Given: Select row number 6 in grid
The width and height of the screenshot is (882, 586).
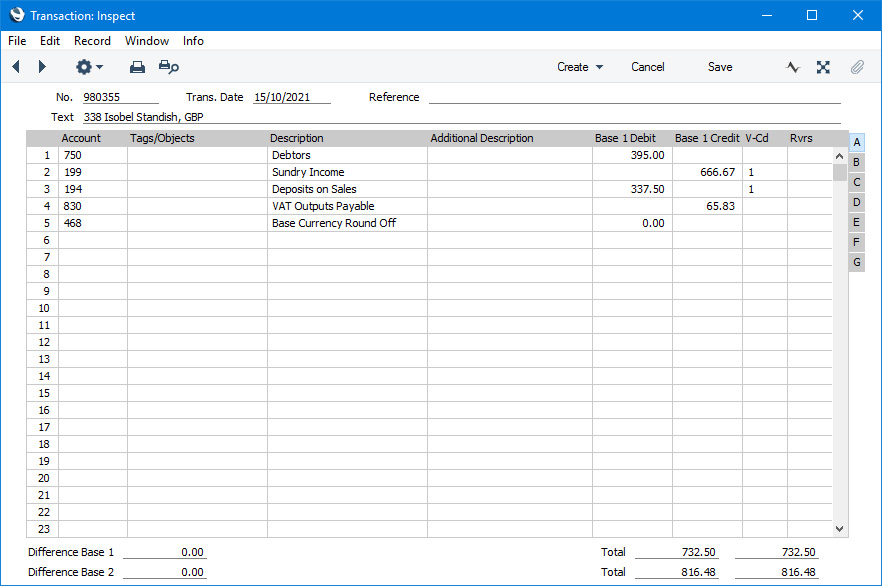Looking at the screenshot, I should [43, 240].
